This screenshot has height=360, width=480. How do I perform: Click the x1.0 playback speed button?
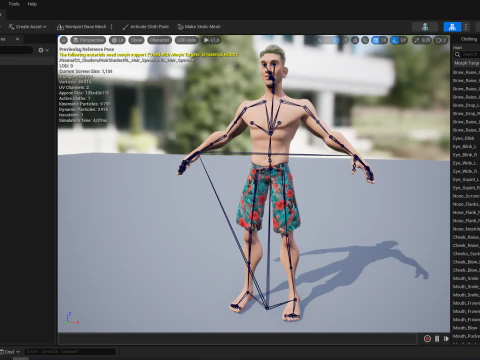point(211,40)
